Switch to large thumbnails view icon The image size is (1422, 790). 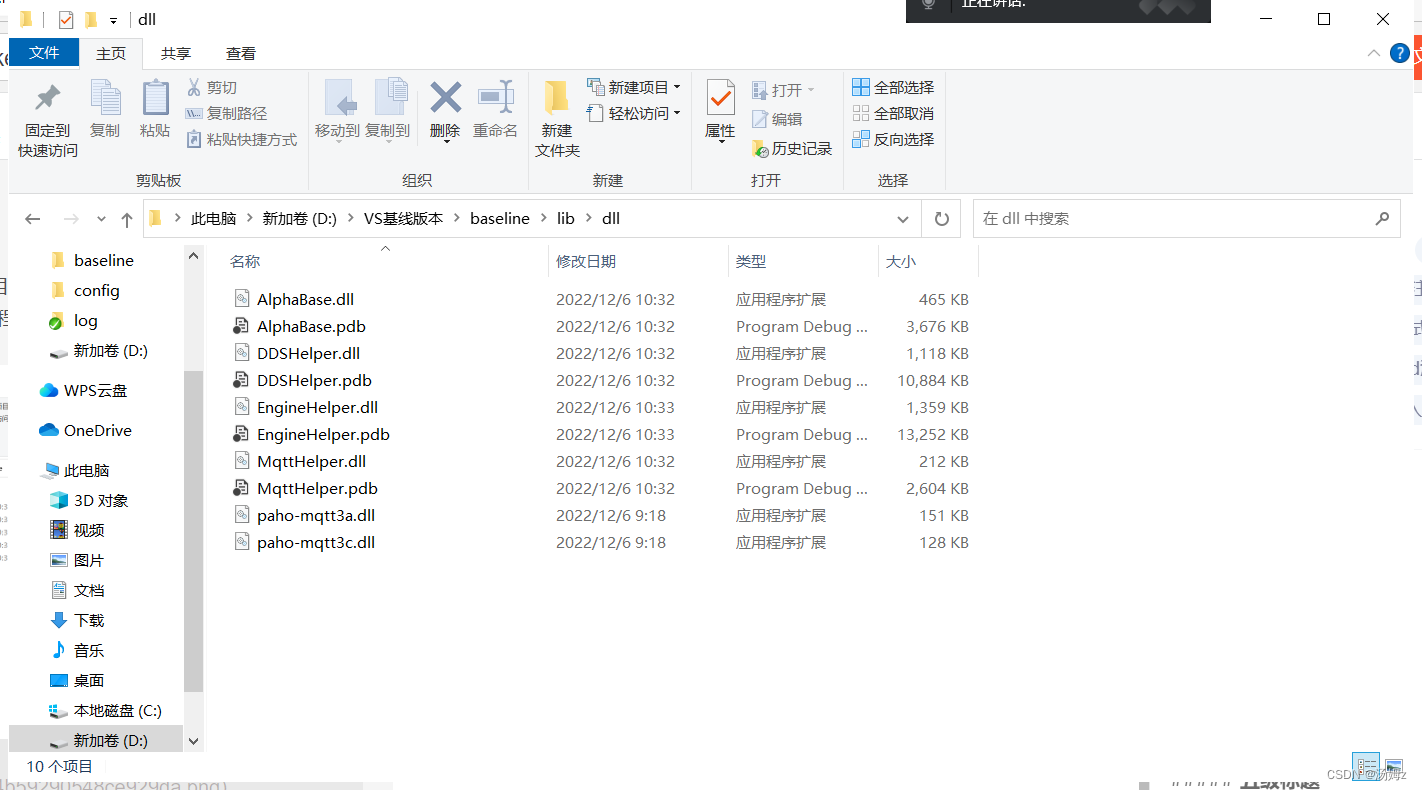tap(1394, 767)
